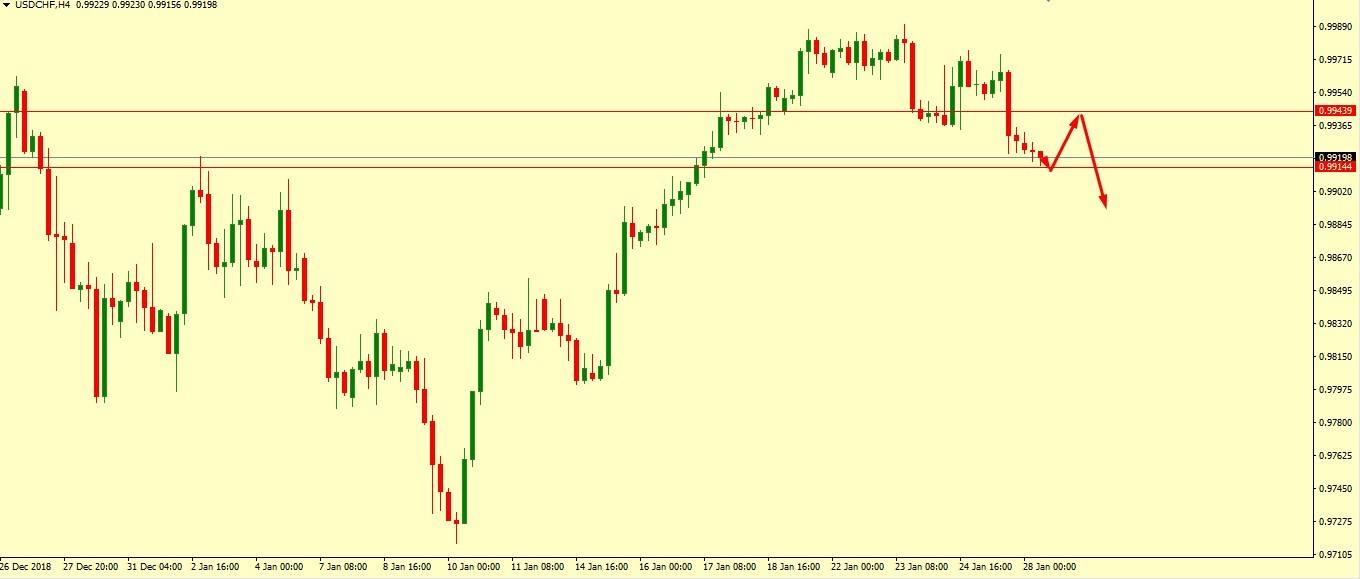Click the black 0.99198 current price tag
Image resolution: width=1360 pixels, height=579 pixels.
coord(1335,157)
